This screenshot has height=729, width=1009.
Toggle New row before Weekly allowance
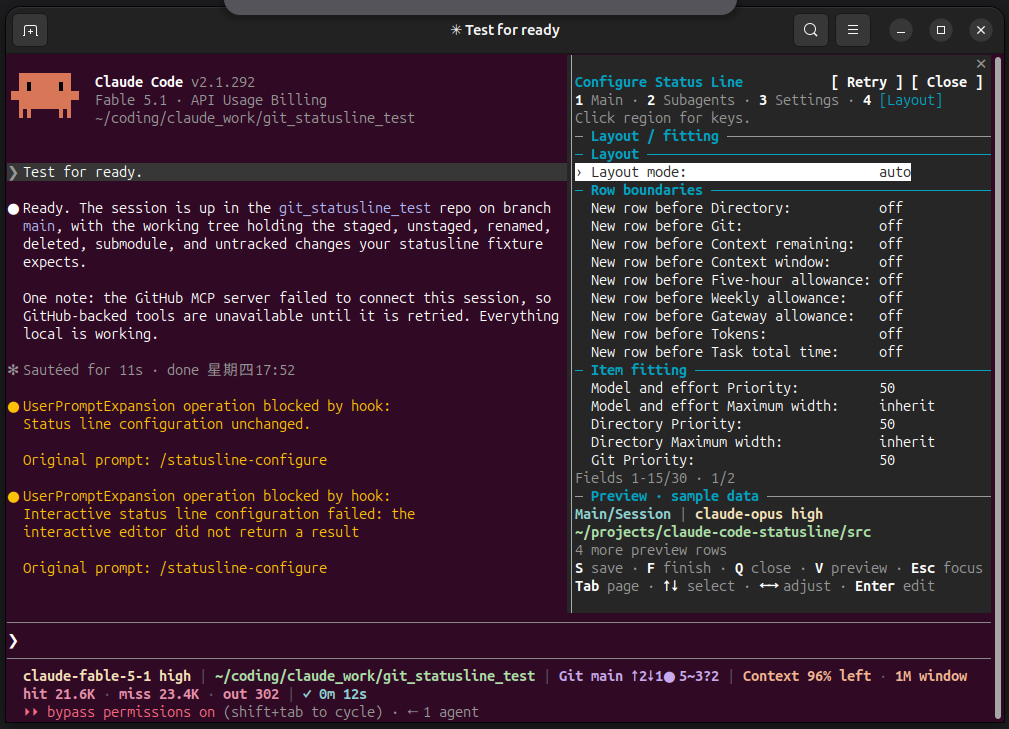[747, 299]
